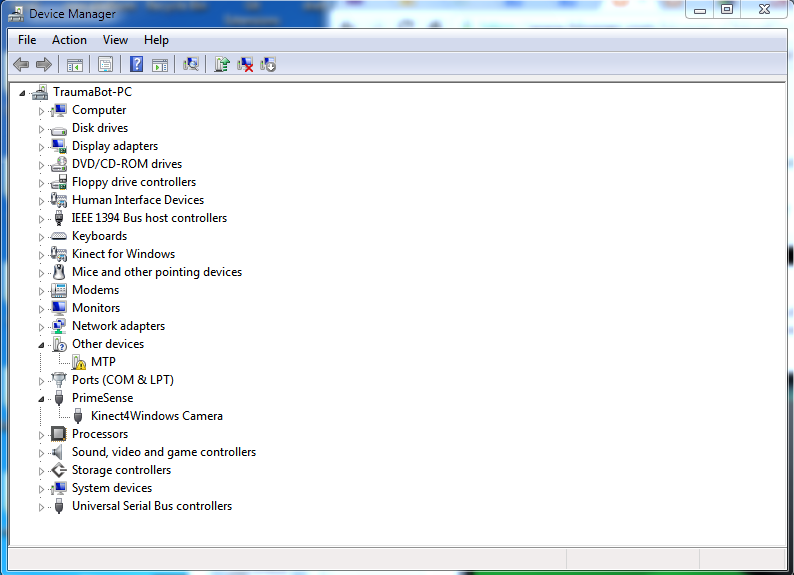Click the Display adapters icon
Viewport: 794px width, 575px height.
(59, 146)
